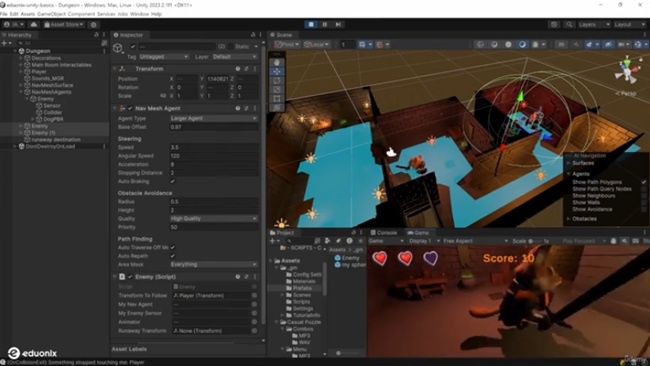Screen dimensions: 650x366
Task: Toggle Auto Traverse Off Mesh Link checkbox
Action: (x=173, y=247)
